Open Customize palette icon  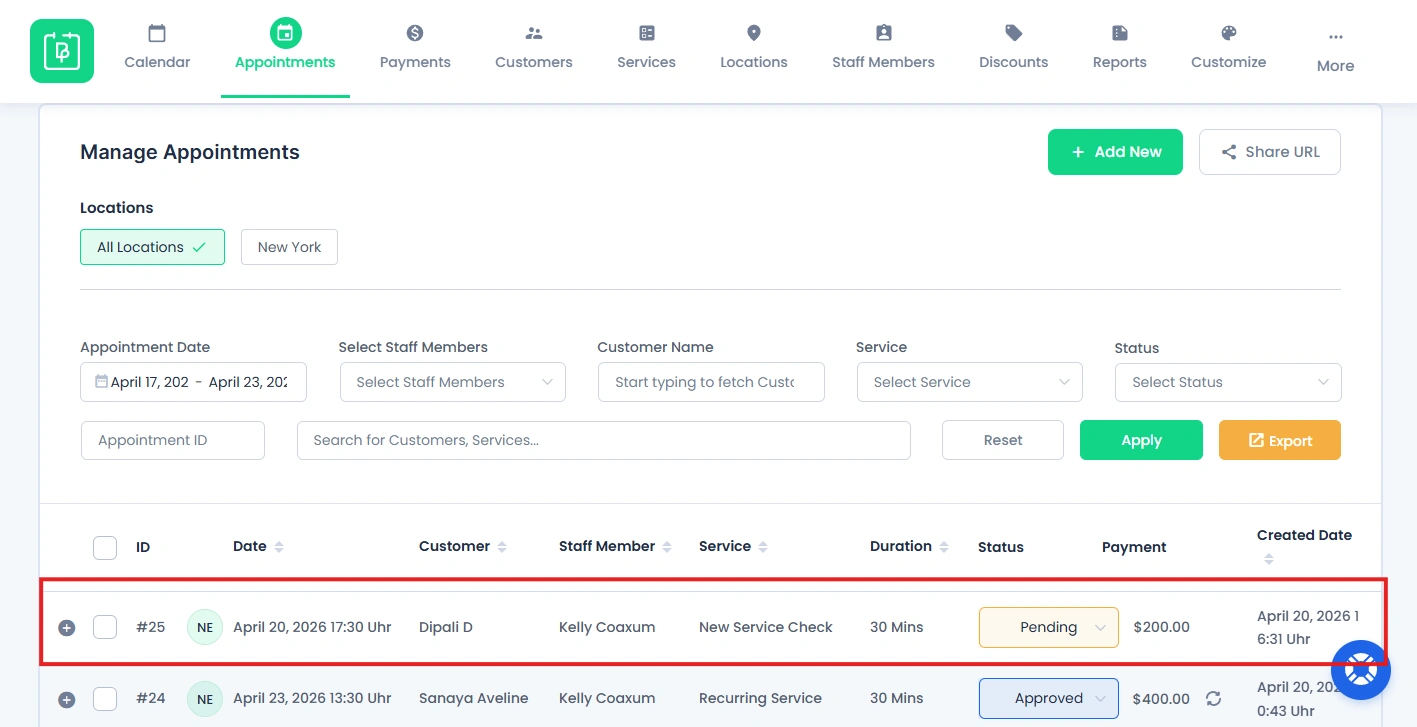coord(1229,33)
